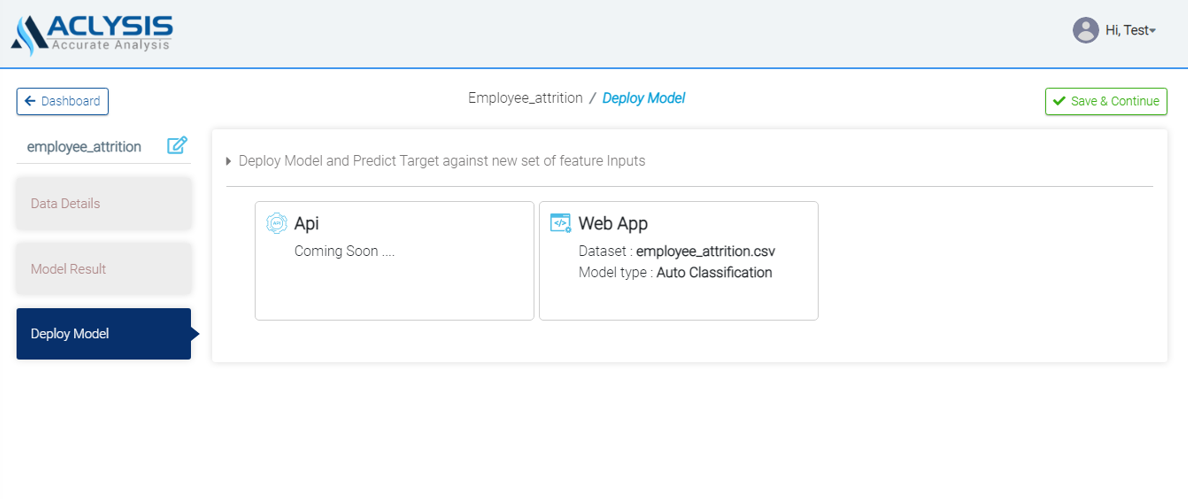1188x499 pixels.
Task: Click the Aclysis logo in the header
Action: point(91,32)
